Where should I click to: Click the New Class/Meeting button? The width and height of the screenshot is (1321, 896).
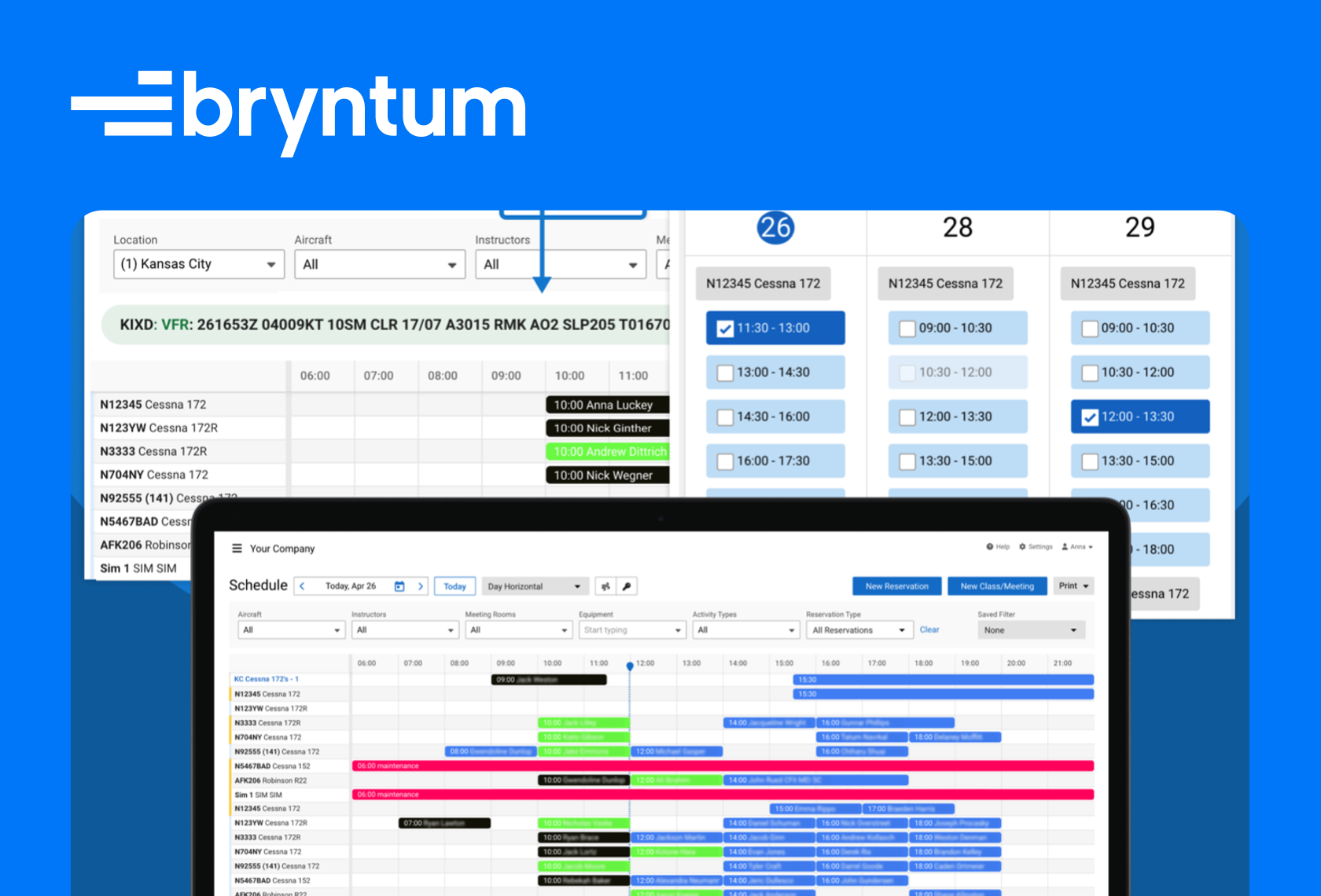pyautogui.click(x=997, y=586)
